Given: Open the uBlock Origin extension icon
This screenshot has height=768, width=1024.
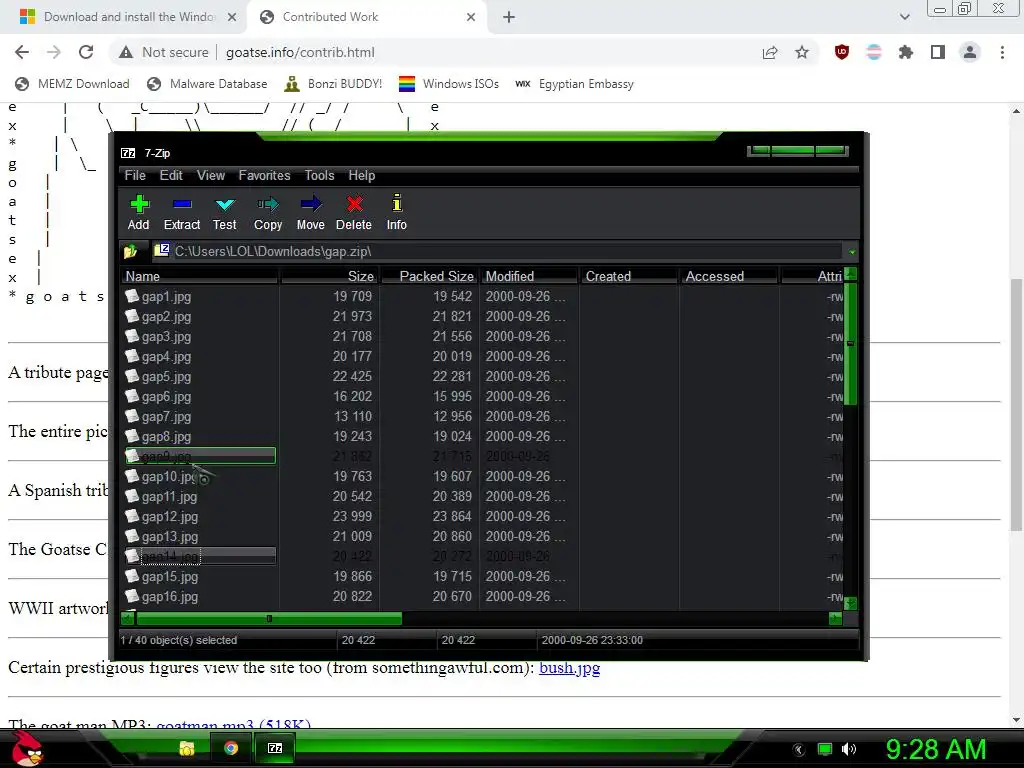Looking at the screenshot, I should [x=842, y=52].
